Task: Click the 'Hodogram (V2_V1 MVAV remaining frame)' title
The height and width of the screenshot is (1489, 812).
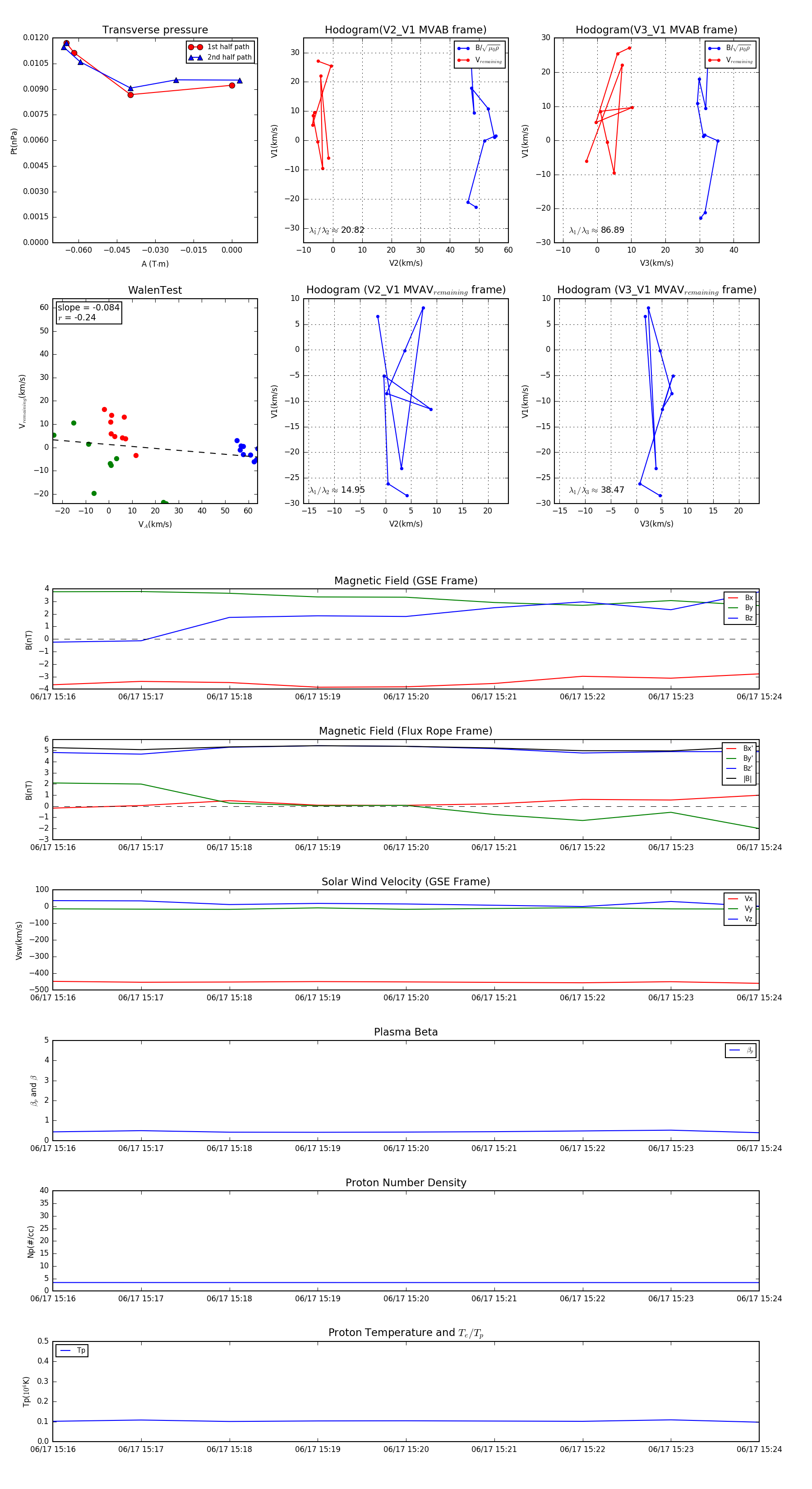Action: pyautogui.click(x=405, y=290)
